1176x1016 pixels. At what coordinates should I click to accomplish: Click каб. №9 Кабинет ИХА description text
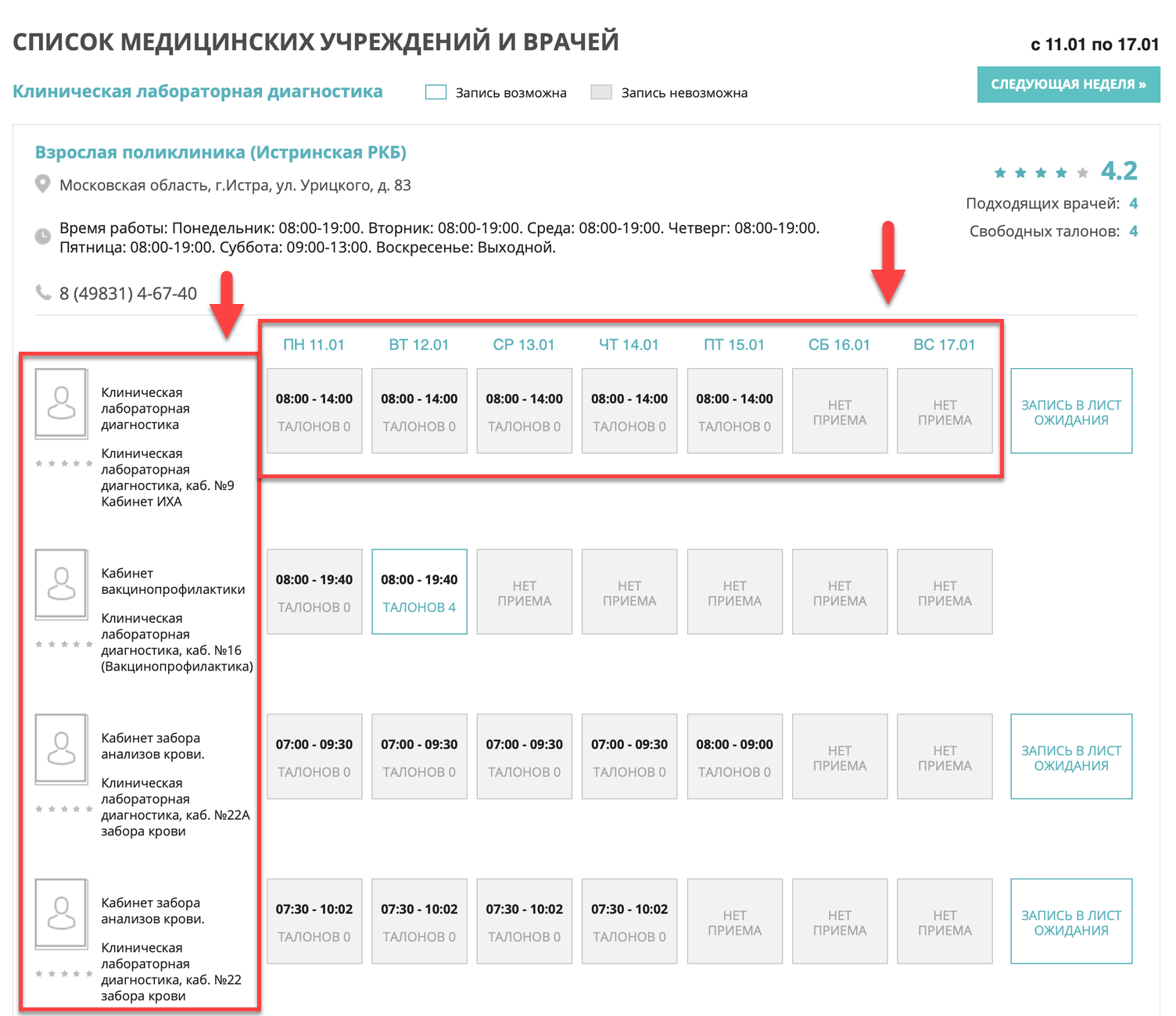click(x=167, y=478)
